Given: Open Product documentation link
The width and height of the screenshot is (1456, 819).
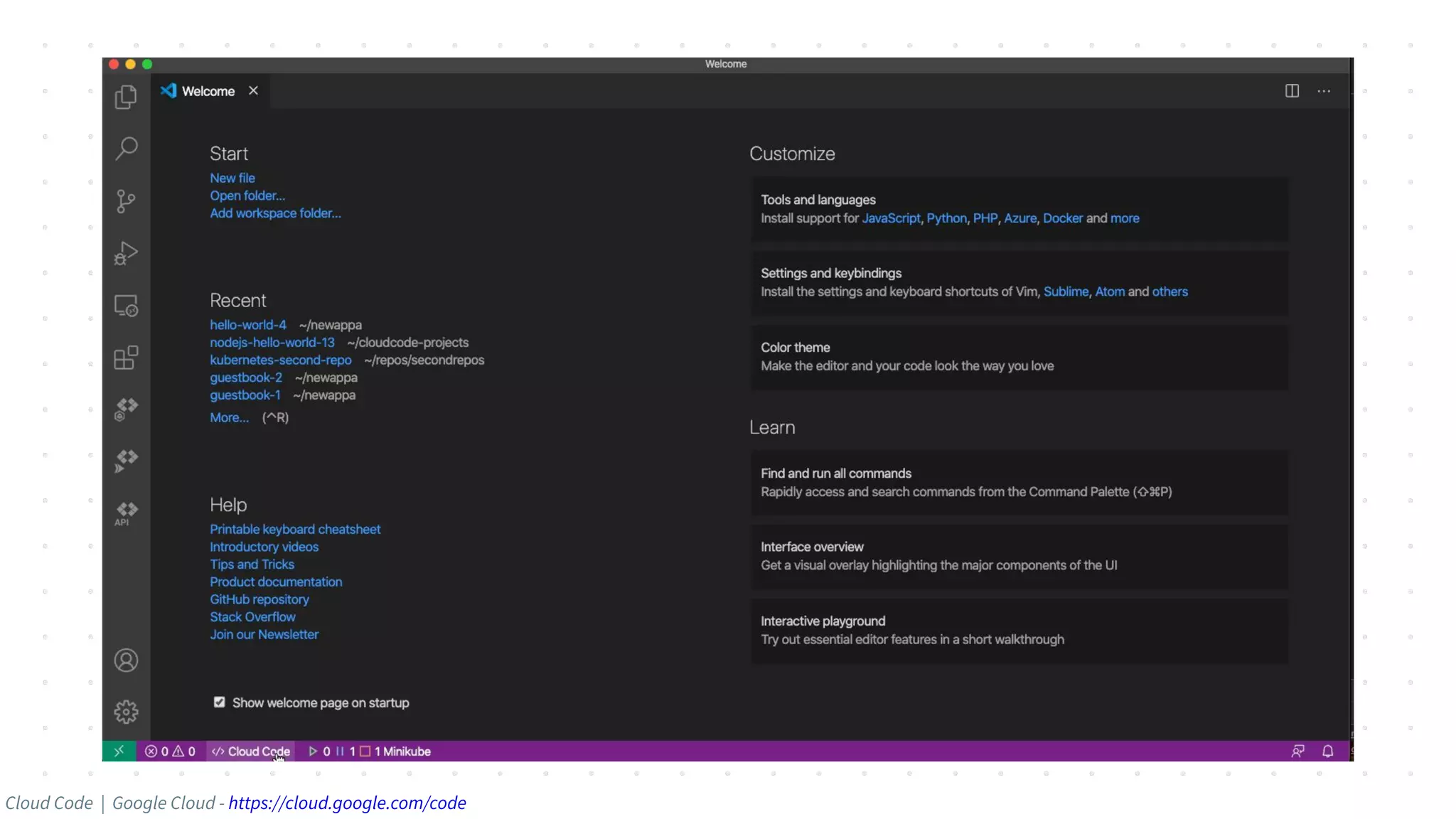Looking at the screenshot, I should point(276,582).
